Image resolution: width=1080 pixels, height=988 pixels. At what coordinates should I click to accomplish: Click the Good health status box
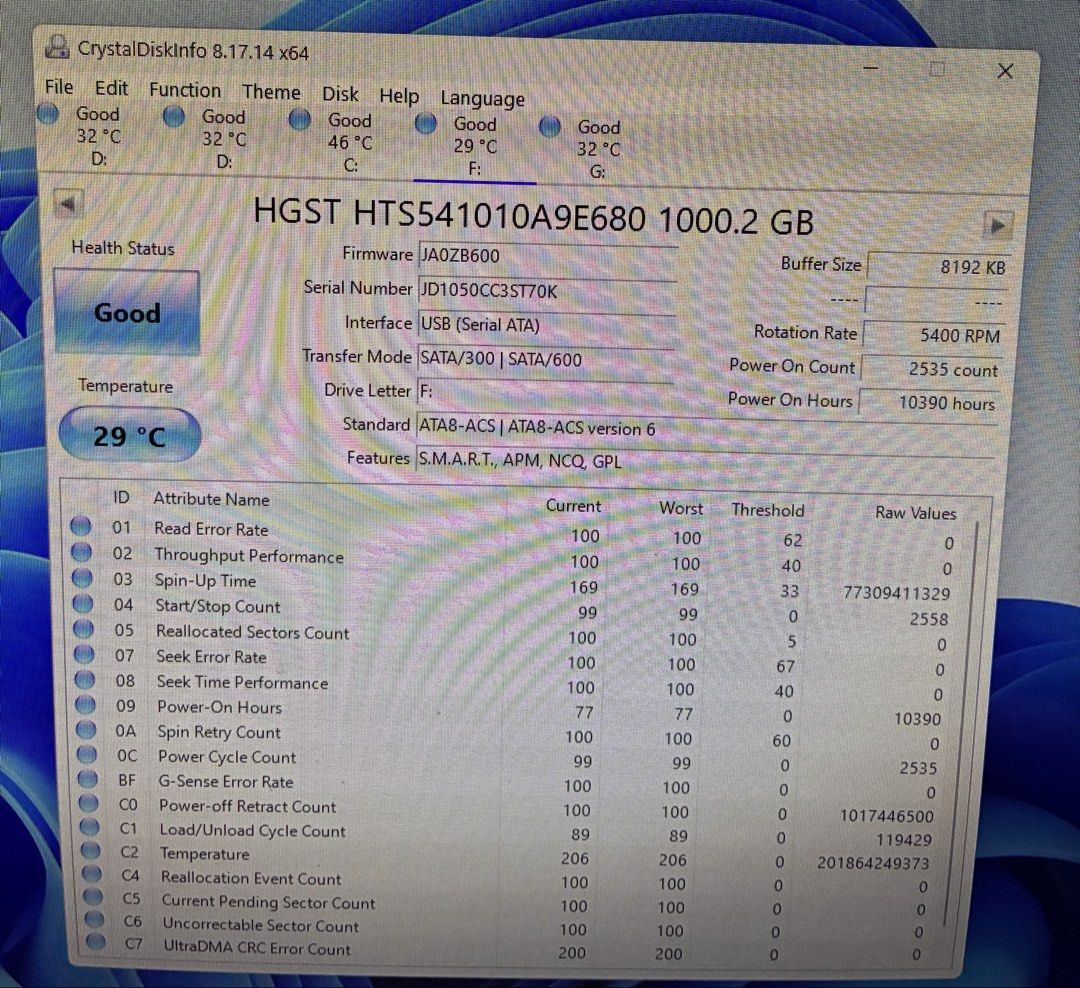(127, 312)
